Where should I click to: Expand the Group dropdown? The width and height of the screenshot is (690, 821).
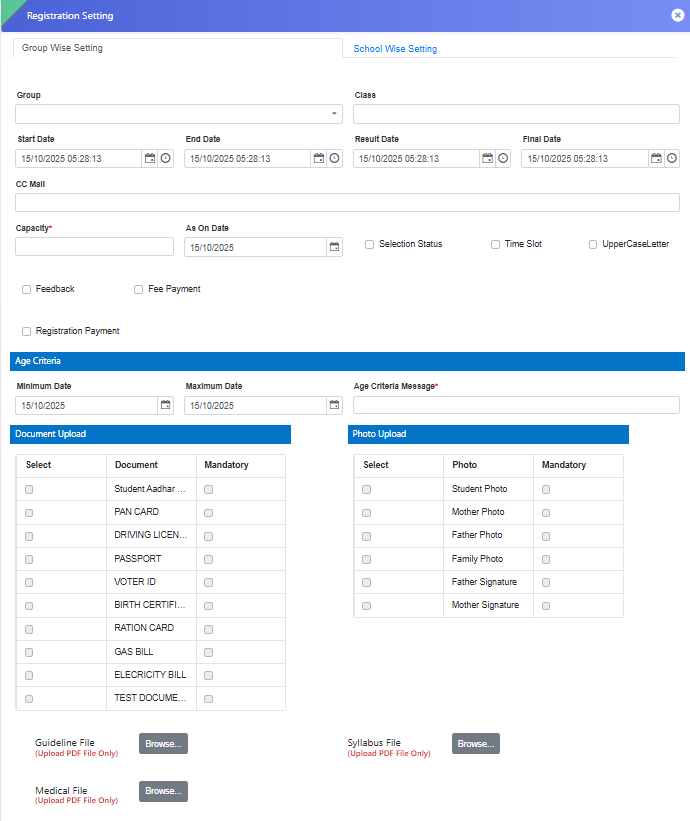335,114
